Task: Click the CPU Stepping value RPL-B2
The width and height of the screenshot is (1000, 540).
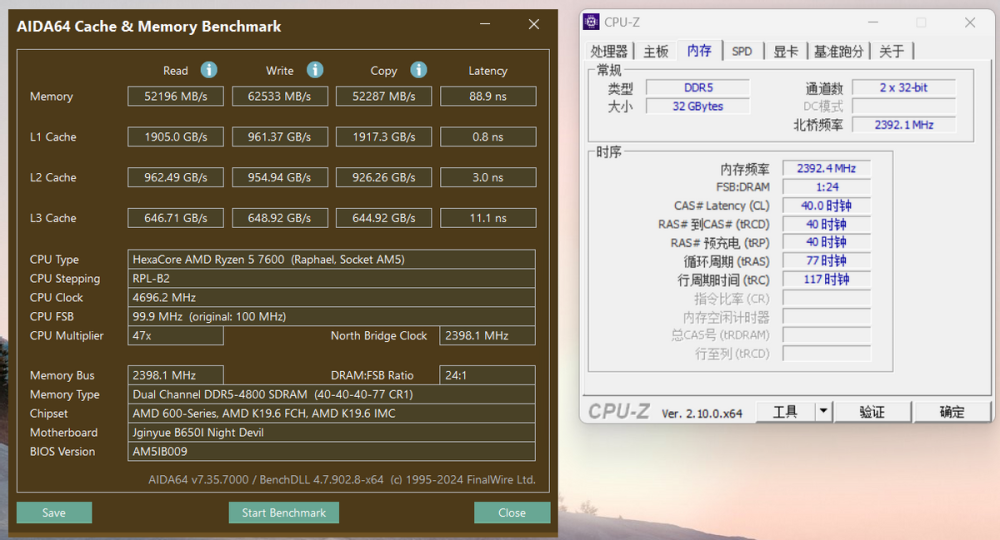Action: click(332, 279)
